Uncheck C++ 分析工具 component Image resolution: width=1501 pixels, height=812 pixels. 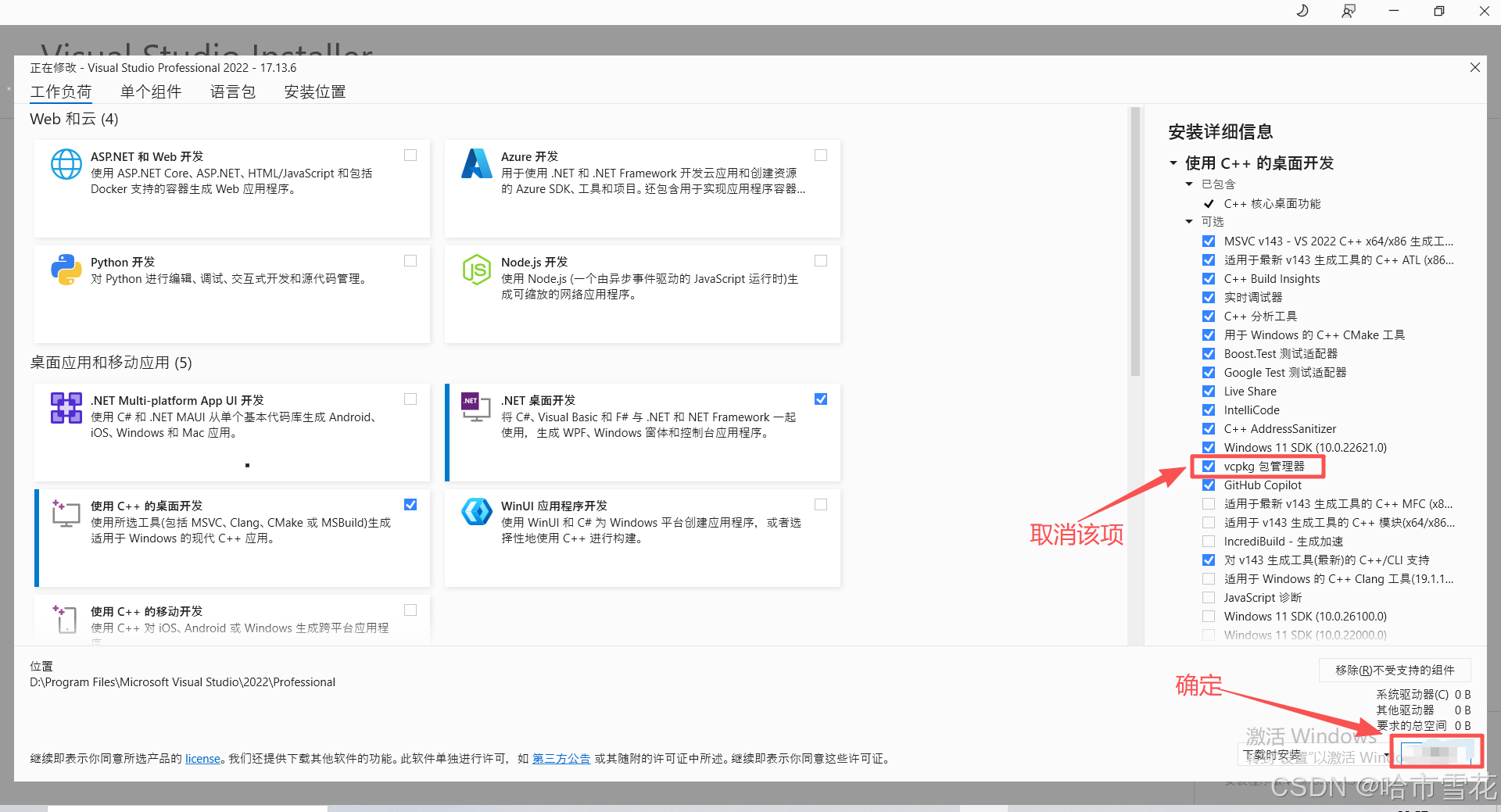pos(1209,317)
